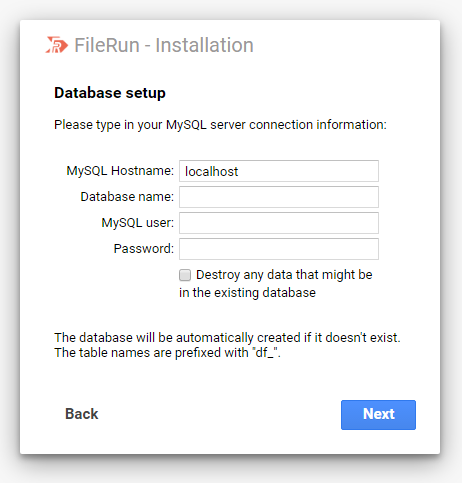Image resolution: width=462 pixels, height=483 pixels.
Task: Click the Next button
Action: coord(378,415)
